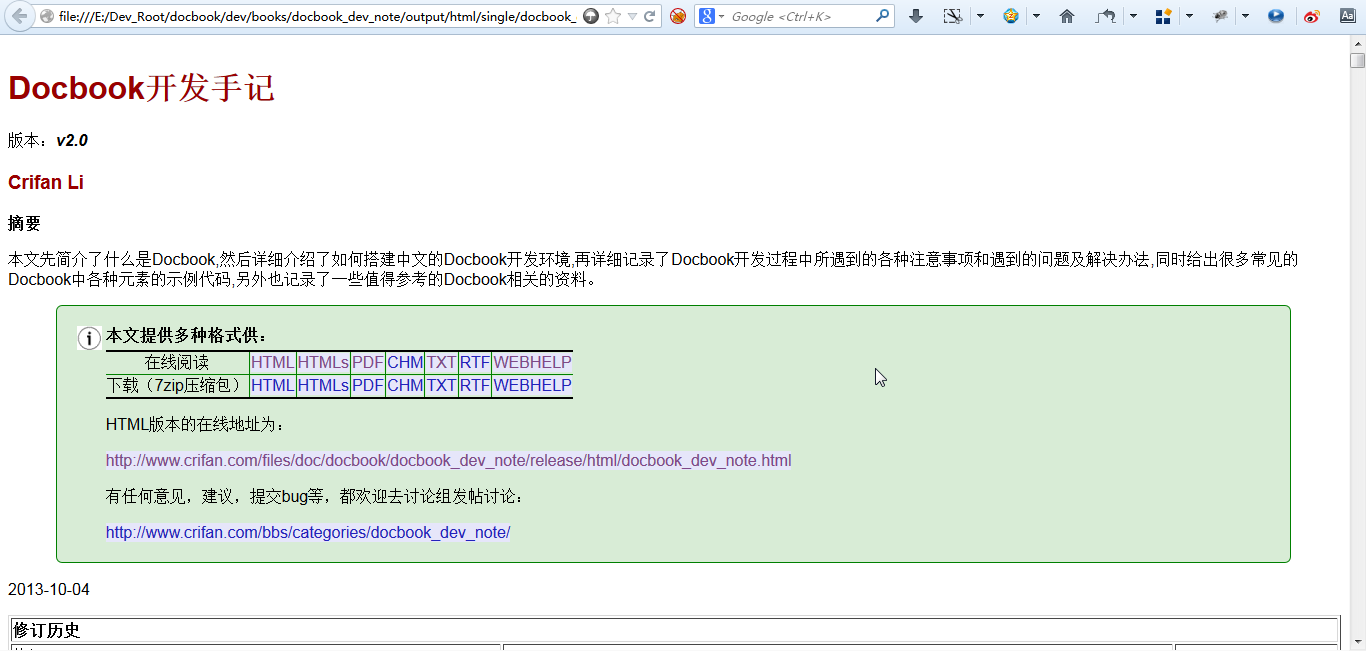
Task: Click the address bar URL field
Action: (316, 16)
